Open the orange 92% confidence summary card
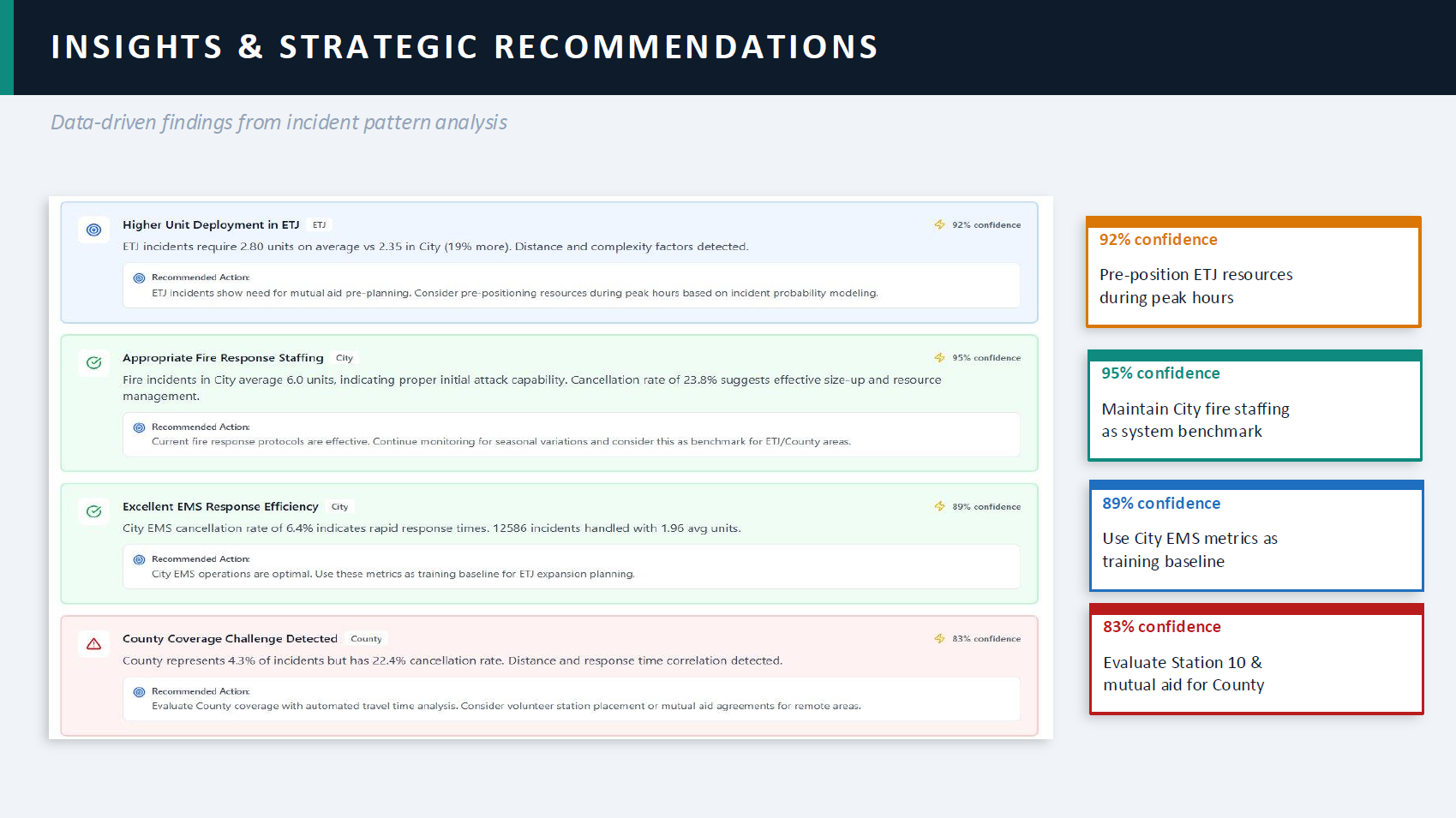The height and width of the screenshot is (818, 1456). click(1253, 272)
